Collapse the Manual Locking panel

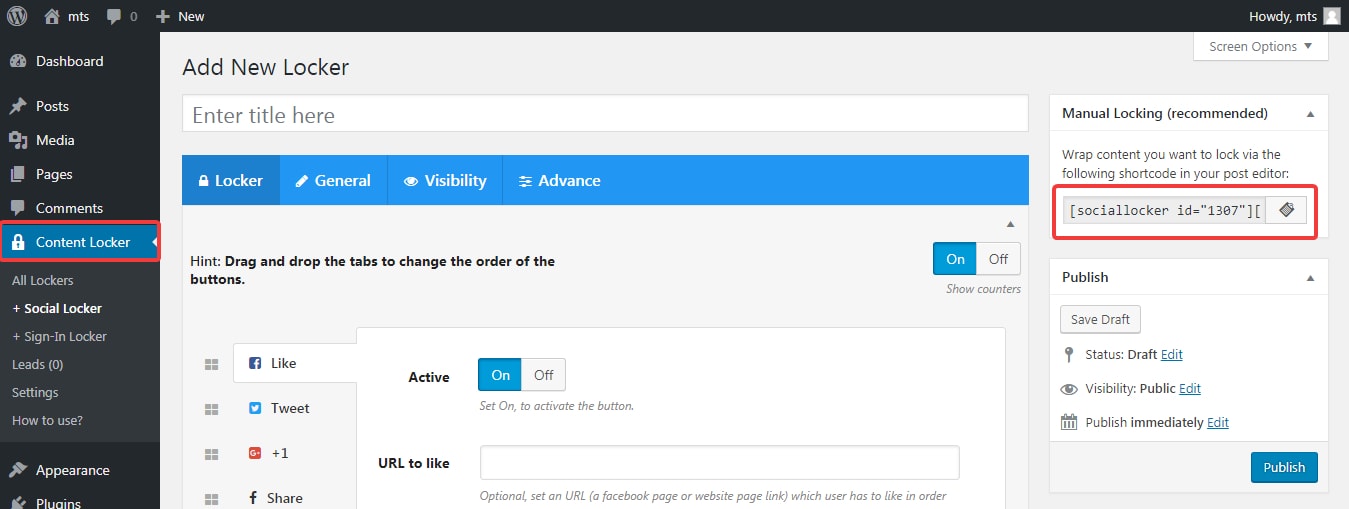click(x=1310, y=114)
